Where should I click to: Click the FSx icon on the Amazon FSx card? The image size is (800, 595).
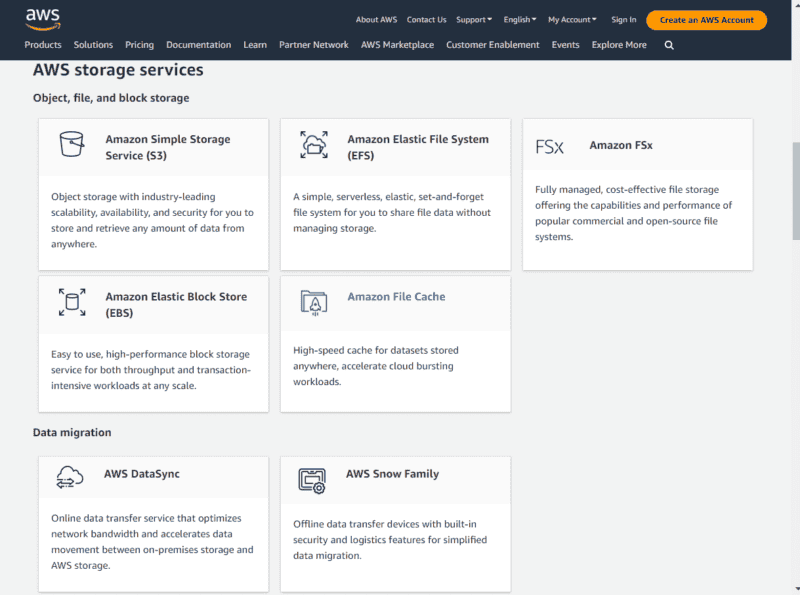click(x=549, y=147)
